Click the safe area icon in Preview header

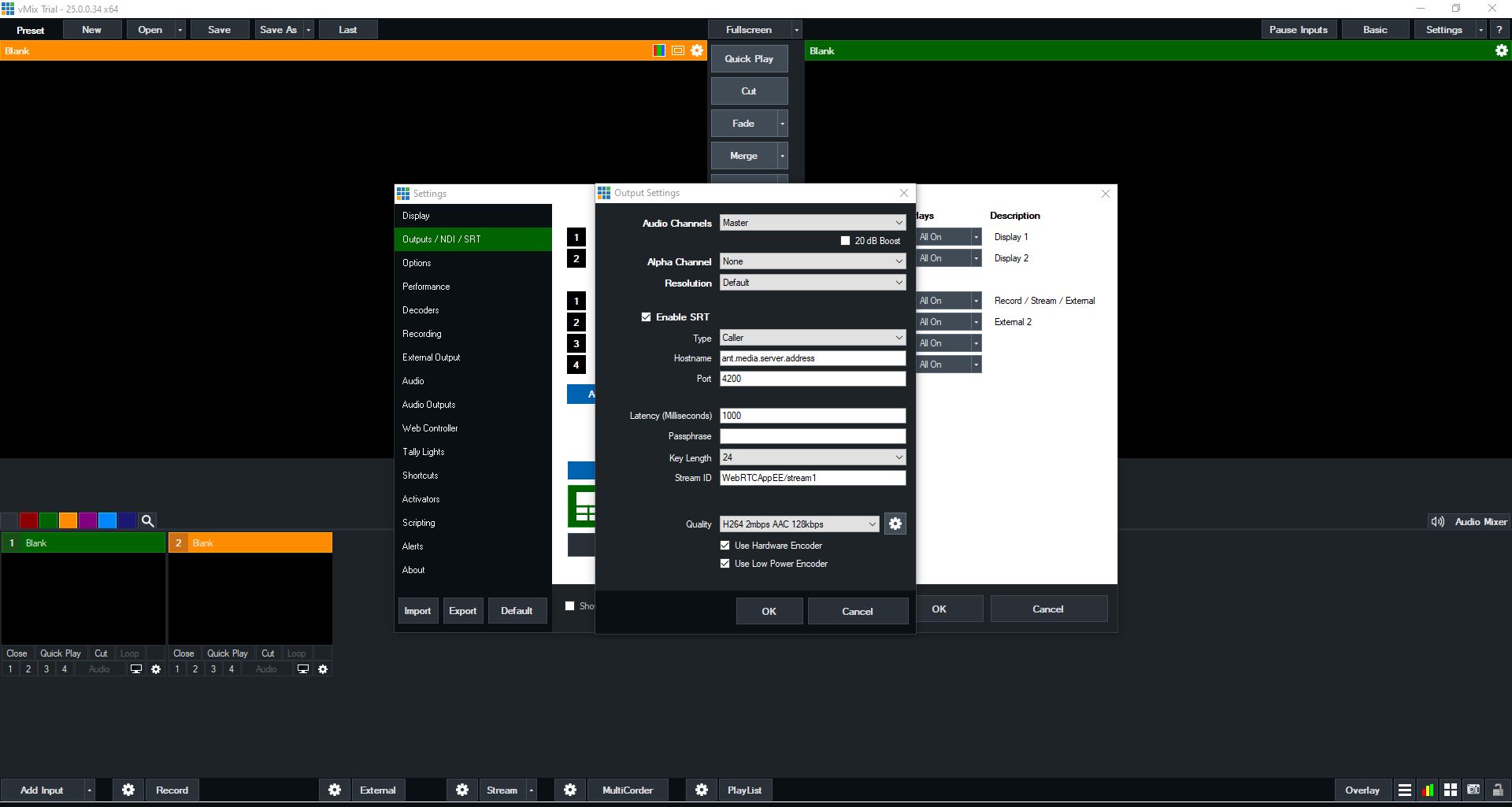point(678,50)
